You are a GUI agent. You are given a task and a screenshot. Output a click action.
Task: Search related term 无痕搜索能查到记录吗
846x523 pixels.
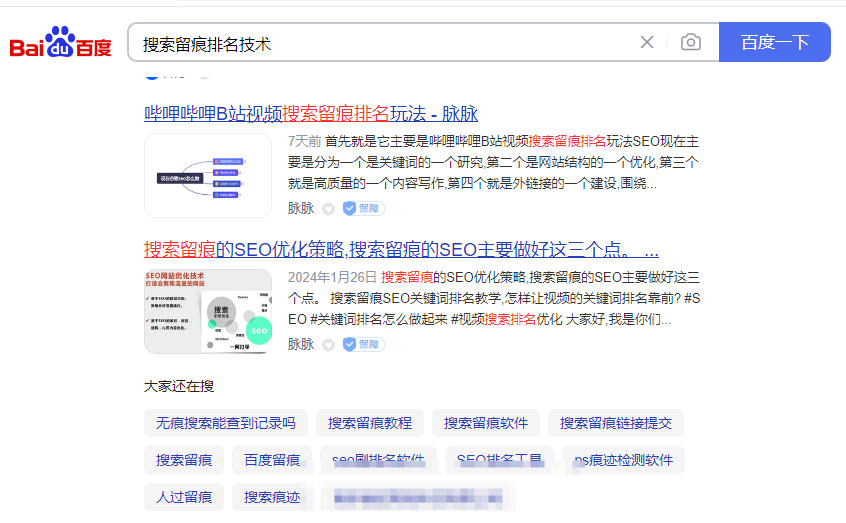(x=226, y=423)
